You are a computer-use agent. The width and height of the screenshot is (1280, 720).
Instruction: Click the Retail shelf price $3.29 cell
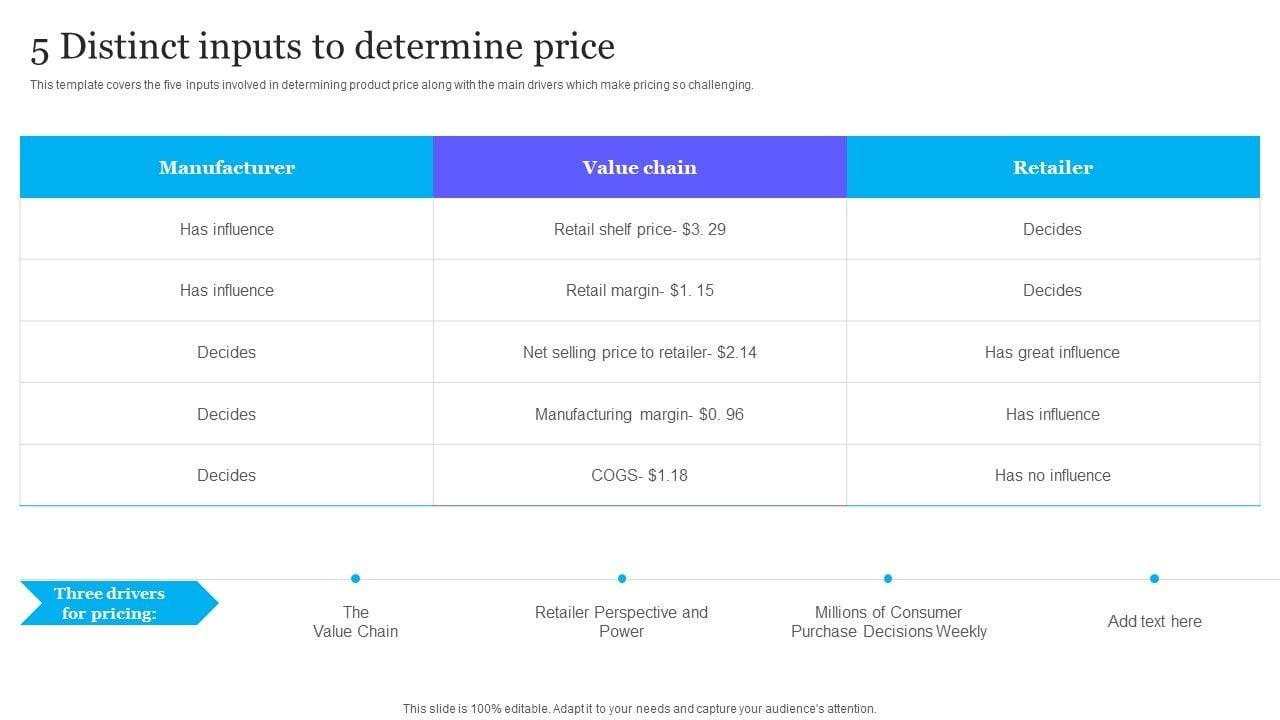[x=640, y=229]
